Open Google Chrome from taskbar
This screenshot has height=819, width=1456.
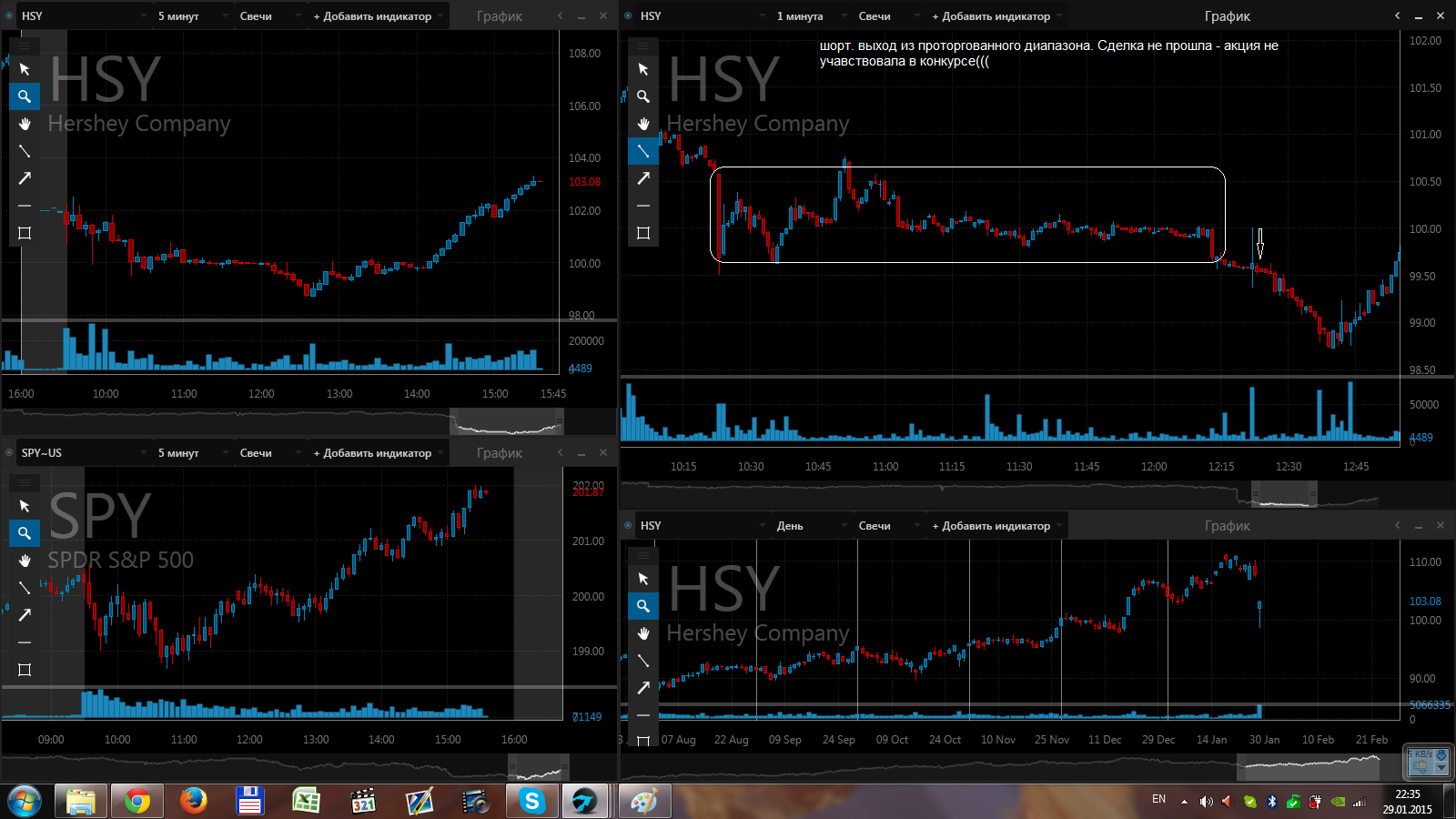pos(137,801)
